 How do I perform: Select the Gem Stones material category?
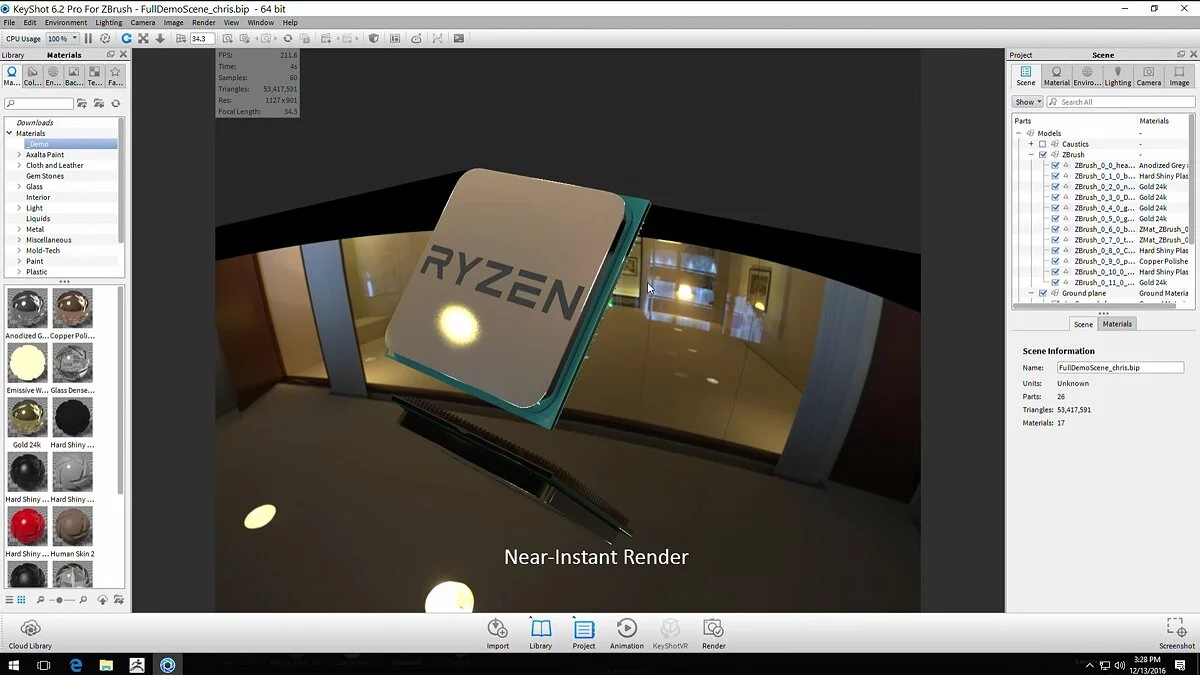click(45, 176)
